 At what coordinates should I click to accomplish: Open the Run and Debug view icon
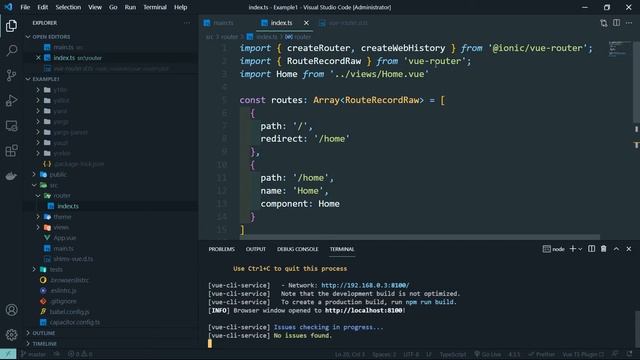click(11, 100)
